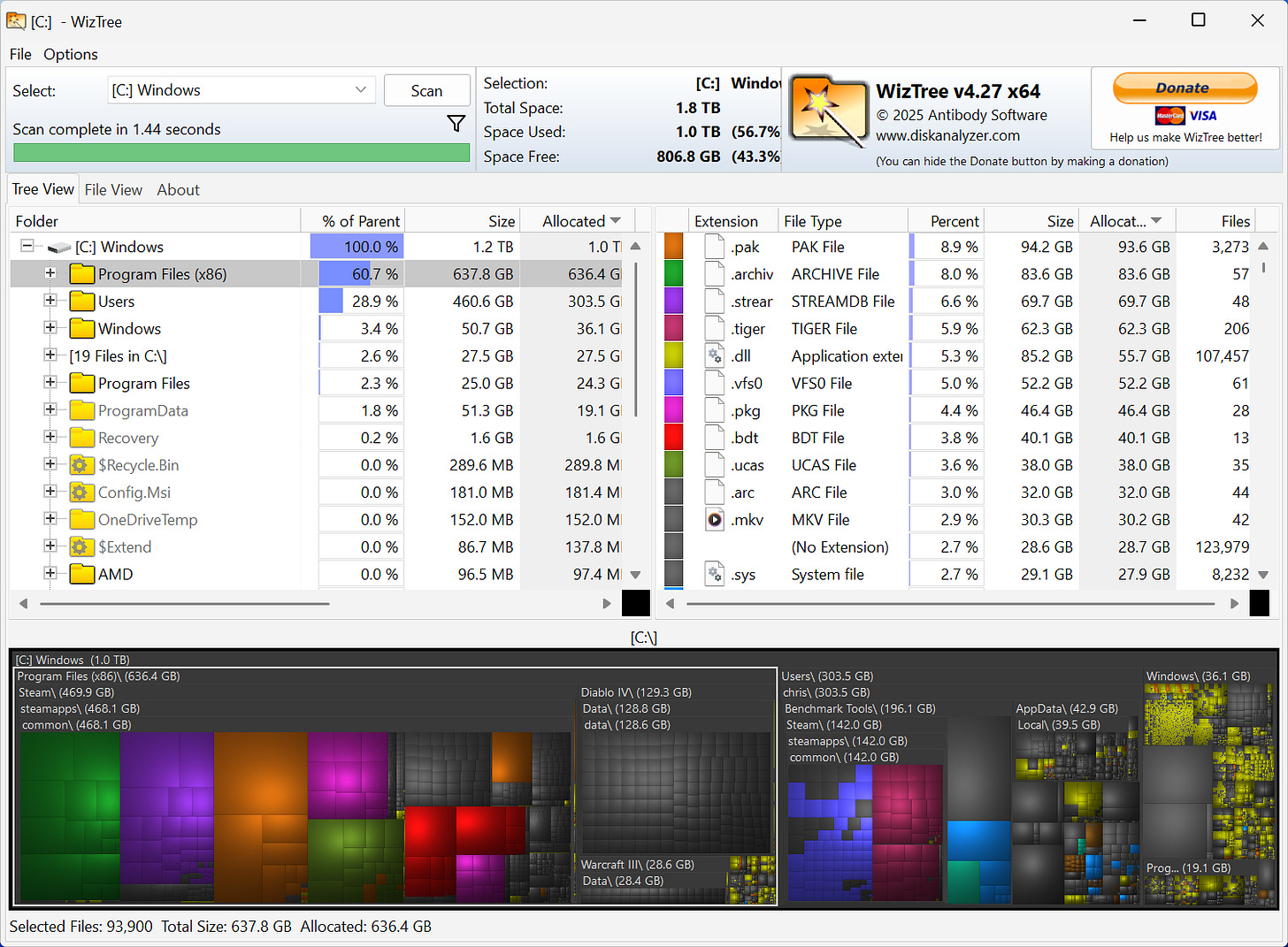Click the $Extend gear folder icon
Image resolution: width=1288 pixels, height=947 pixels.
pos(82,547)
